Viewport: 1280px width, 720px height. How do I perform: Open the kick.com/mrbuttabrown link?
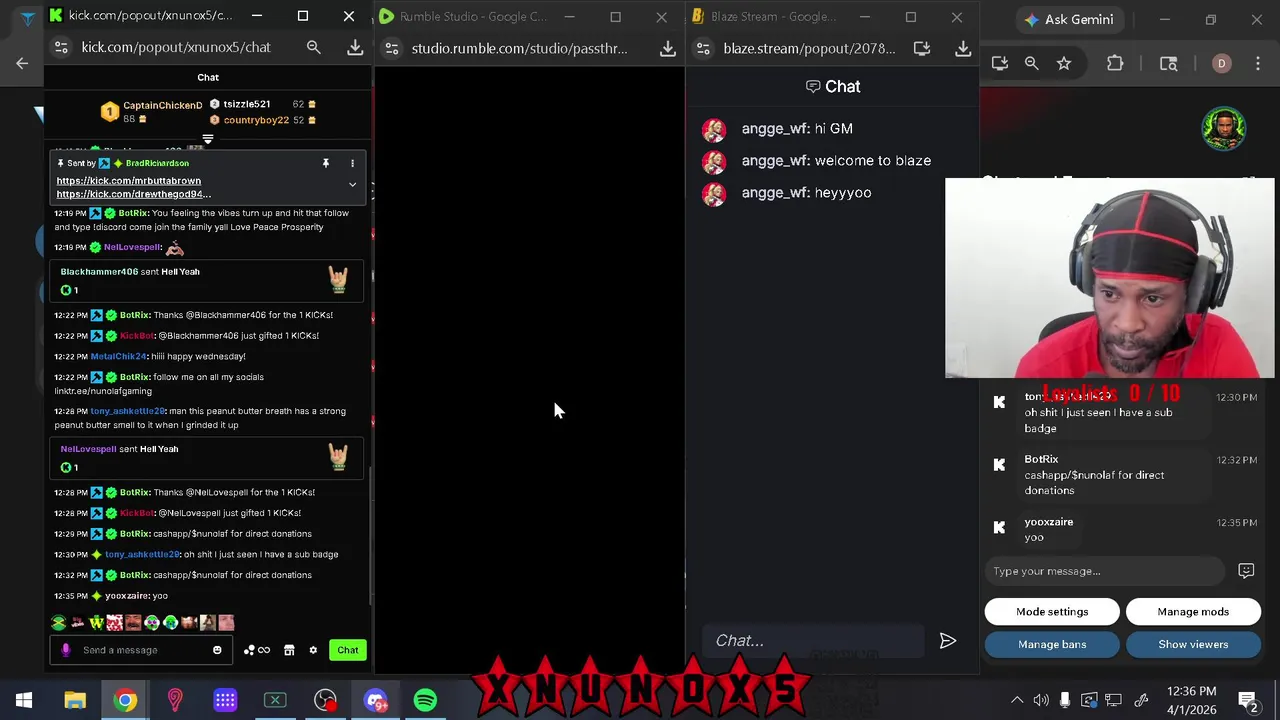(129, 181)
